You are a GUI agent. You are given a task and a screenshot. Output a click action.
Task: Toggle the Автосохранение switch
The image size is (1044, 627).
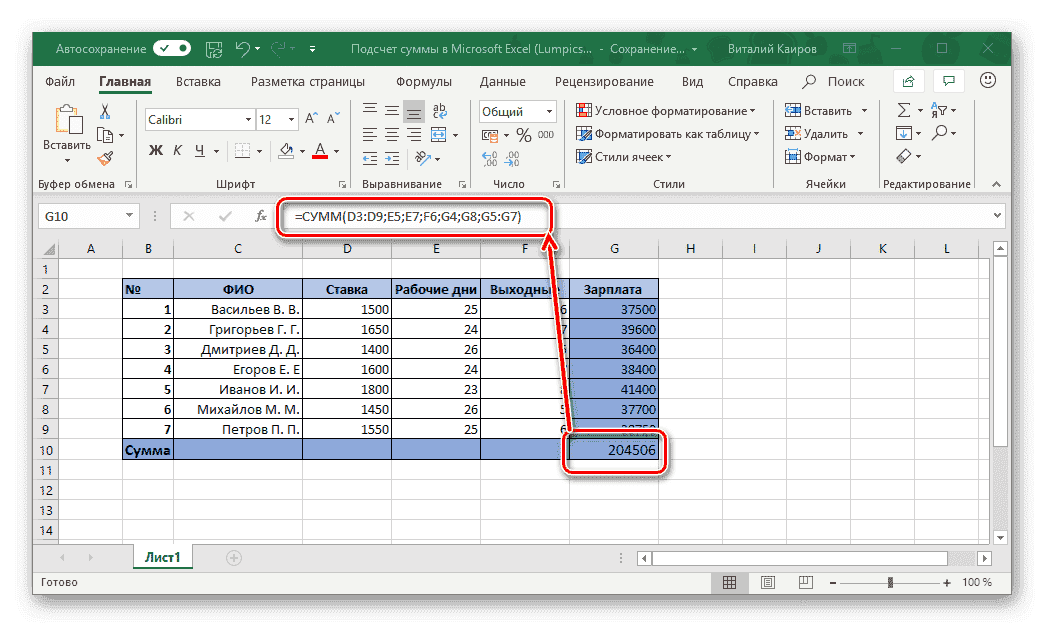[x=172, y=47]
